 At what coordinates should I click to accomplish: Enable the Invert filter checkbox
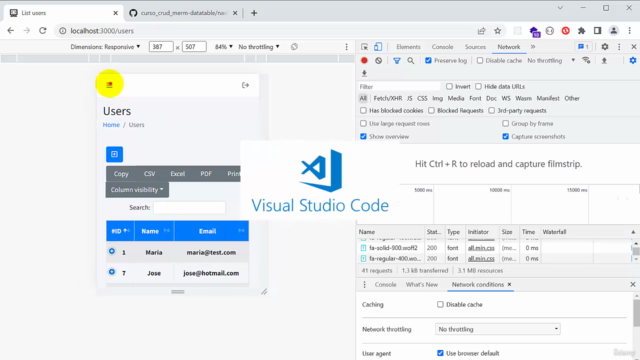point(449,87)
